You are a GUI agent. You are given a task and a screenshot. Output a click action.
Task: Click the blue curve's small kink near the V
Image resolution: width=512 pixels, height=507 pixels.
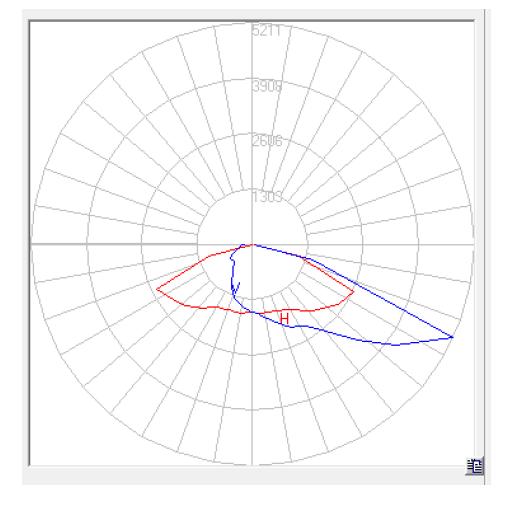[x=233, y=262]
